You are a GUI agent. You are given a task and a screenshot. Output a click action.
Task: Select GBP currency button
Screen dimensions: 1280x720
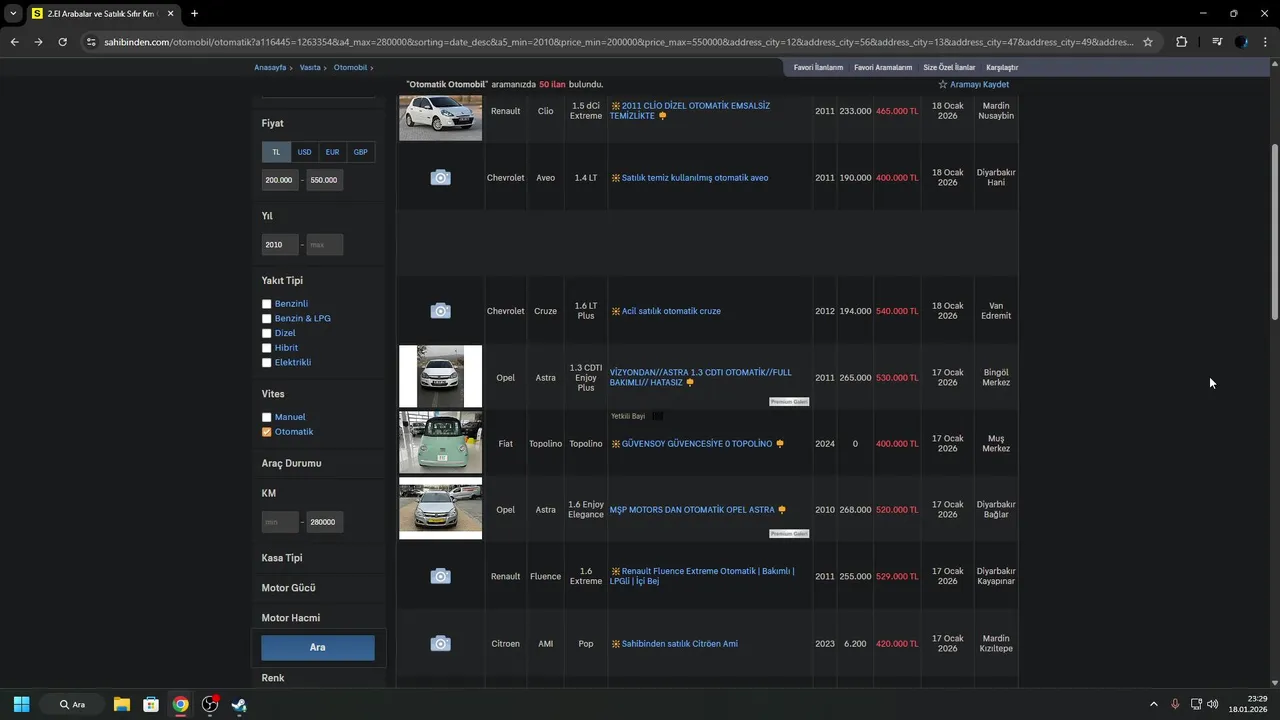[361, 152]
